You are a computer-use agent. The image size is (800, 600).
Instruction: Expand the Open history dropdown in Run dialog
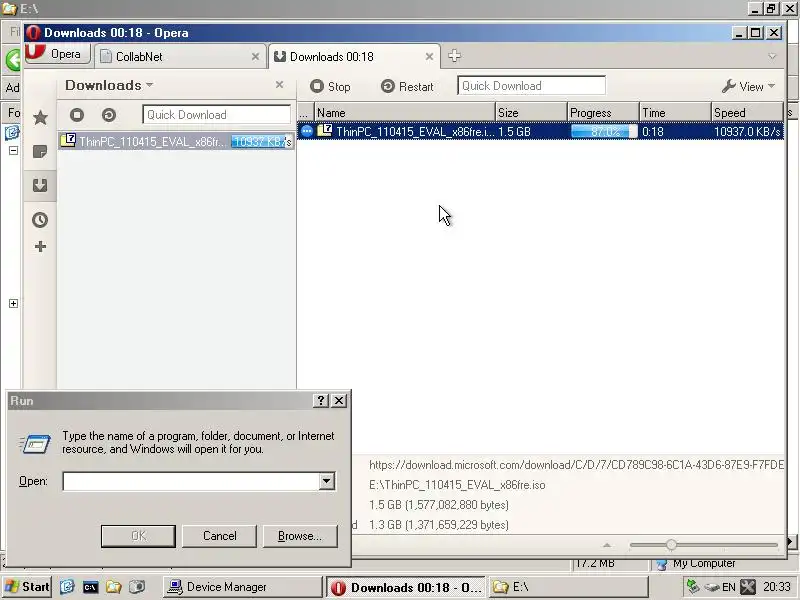pyautogui.click(x=327, y=481)
